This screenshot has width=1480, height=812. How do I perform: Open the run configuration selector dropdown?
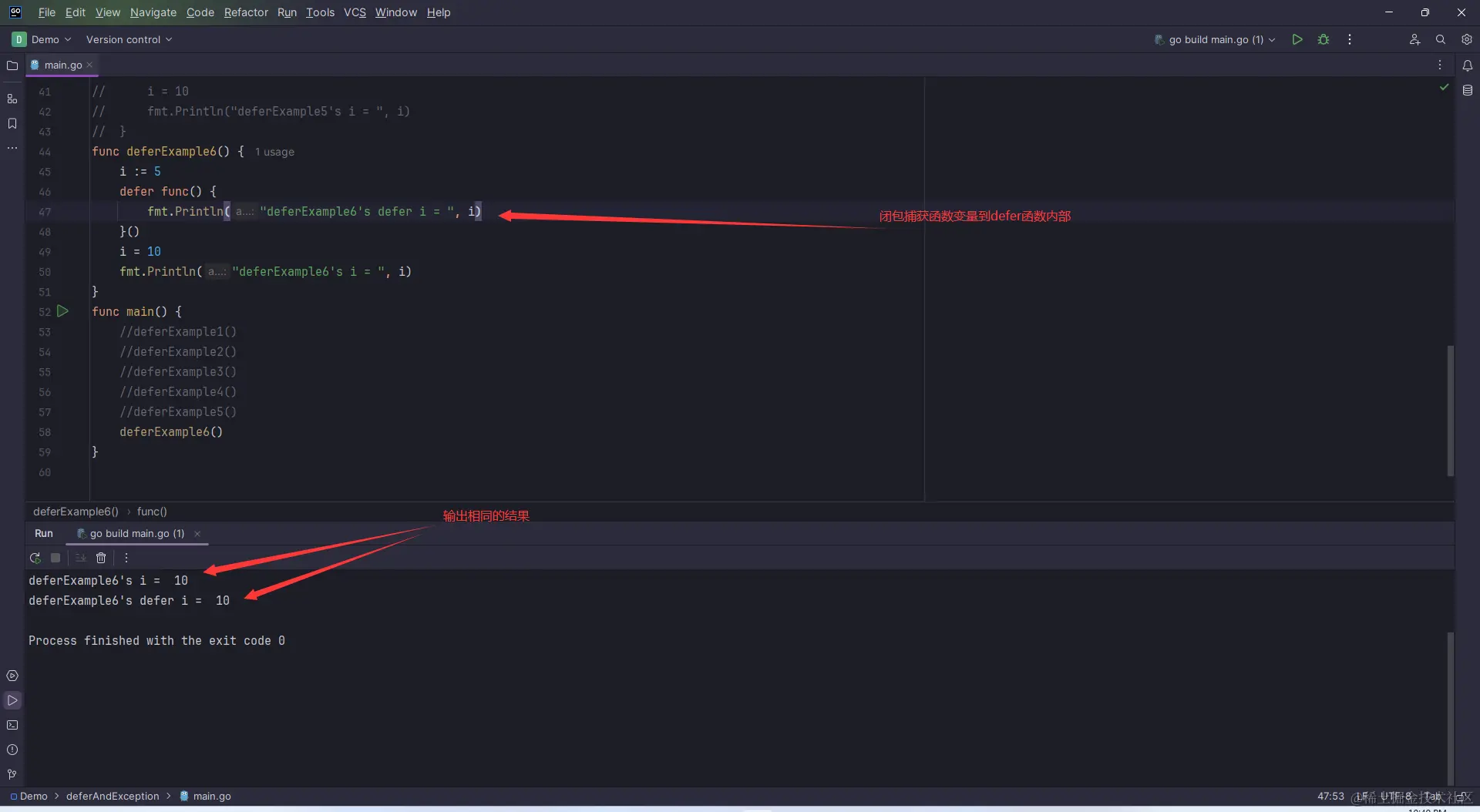1215,39
